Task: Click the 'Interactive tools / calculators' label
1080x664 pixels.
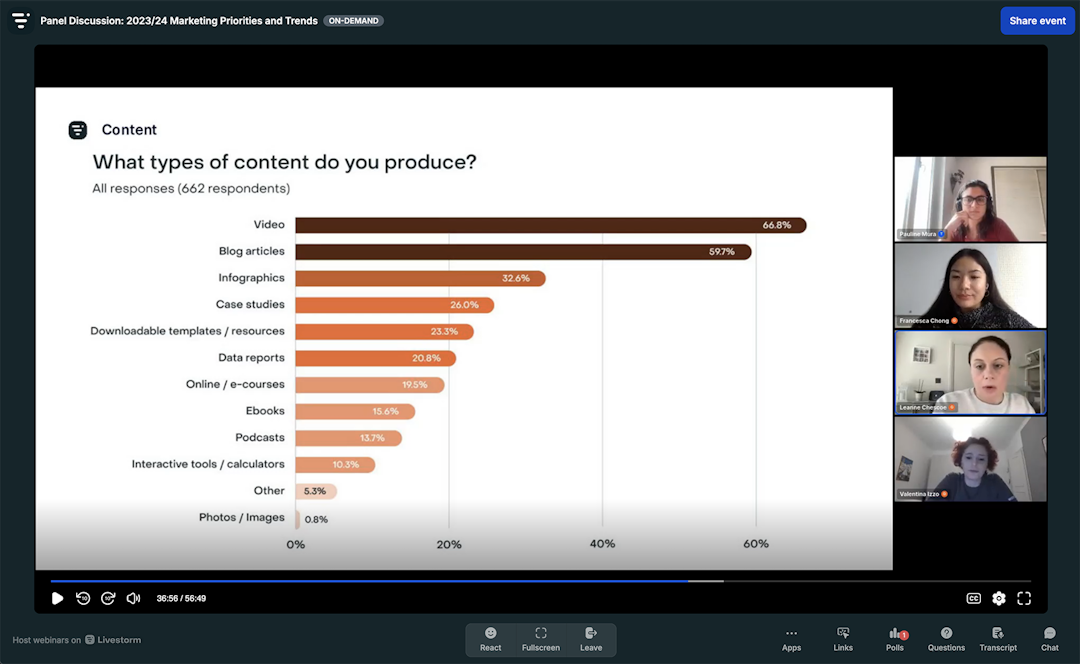Action: pos(208,464)
